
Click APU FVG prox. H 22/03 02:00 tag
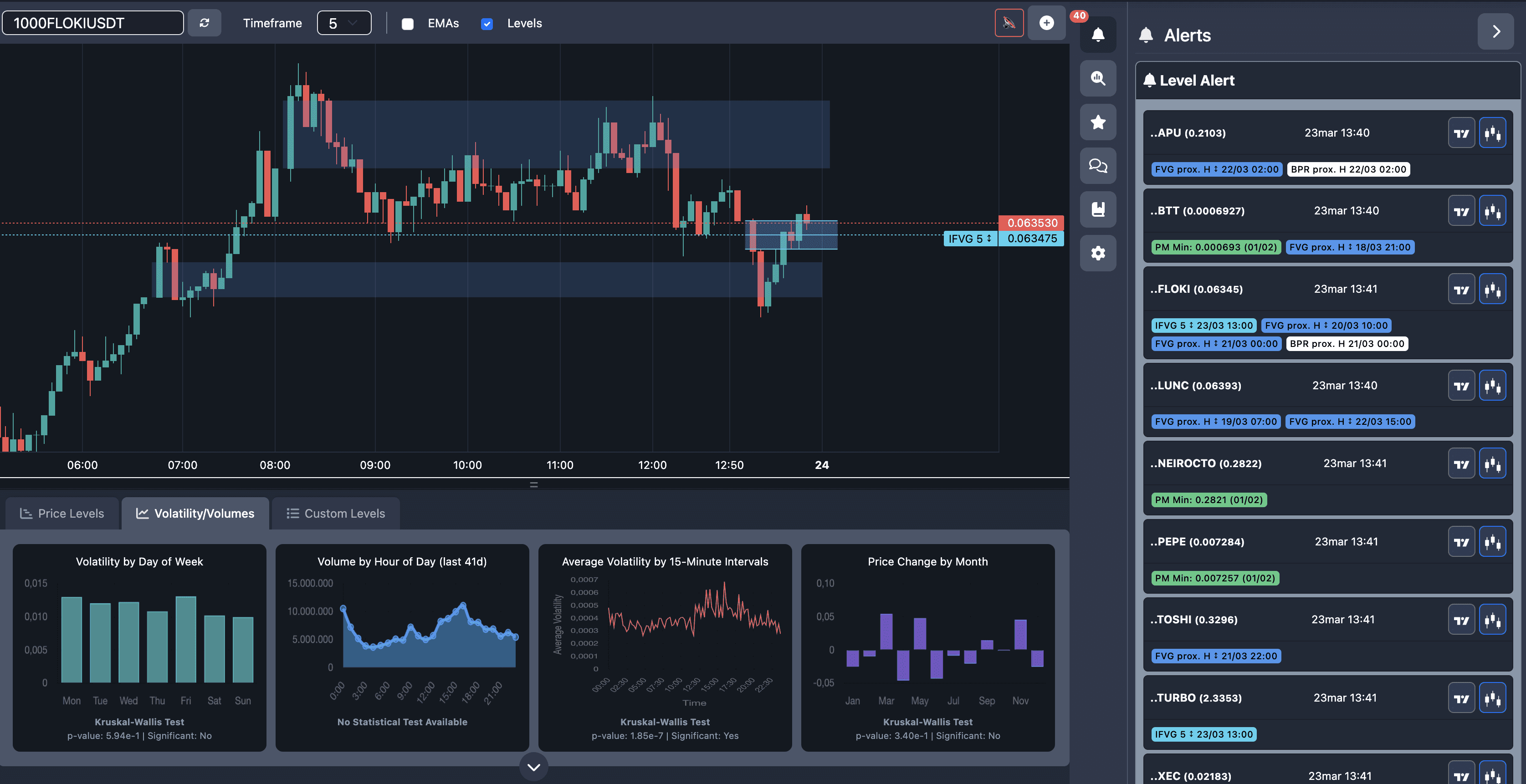click(1217, 169)
